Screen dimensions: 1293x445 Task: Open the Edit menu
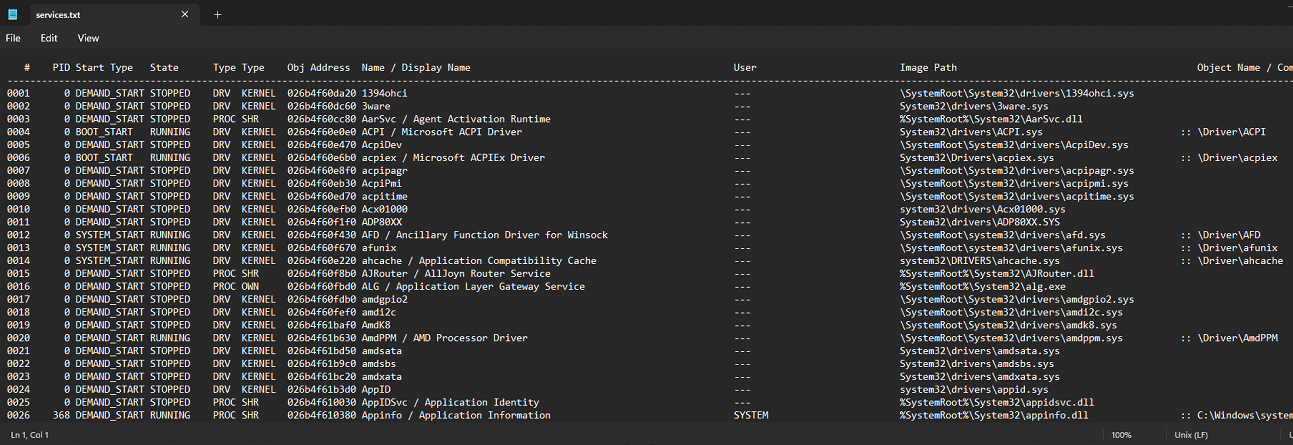pos(49,38)
